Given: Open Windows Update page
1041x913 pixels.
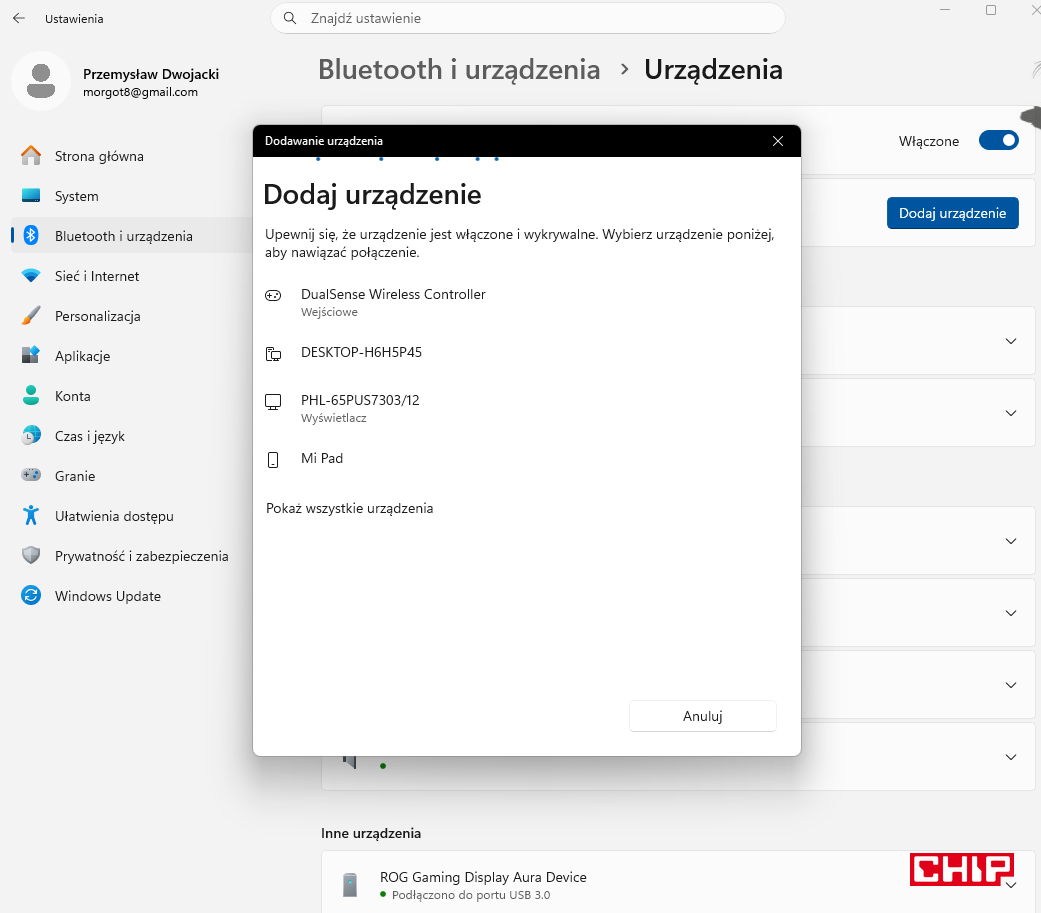Looking at the screenshot, I should point(131,595).
